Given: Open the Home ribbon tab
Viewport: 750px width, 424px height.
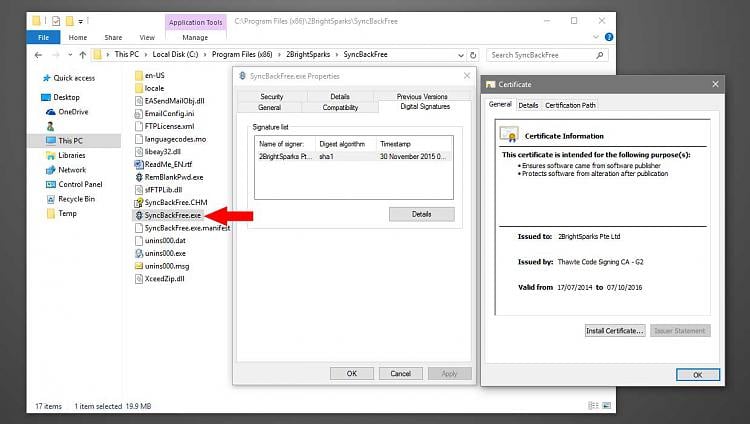Looking at the screenshot, I should point(77,37).
